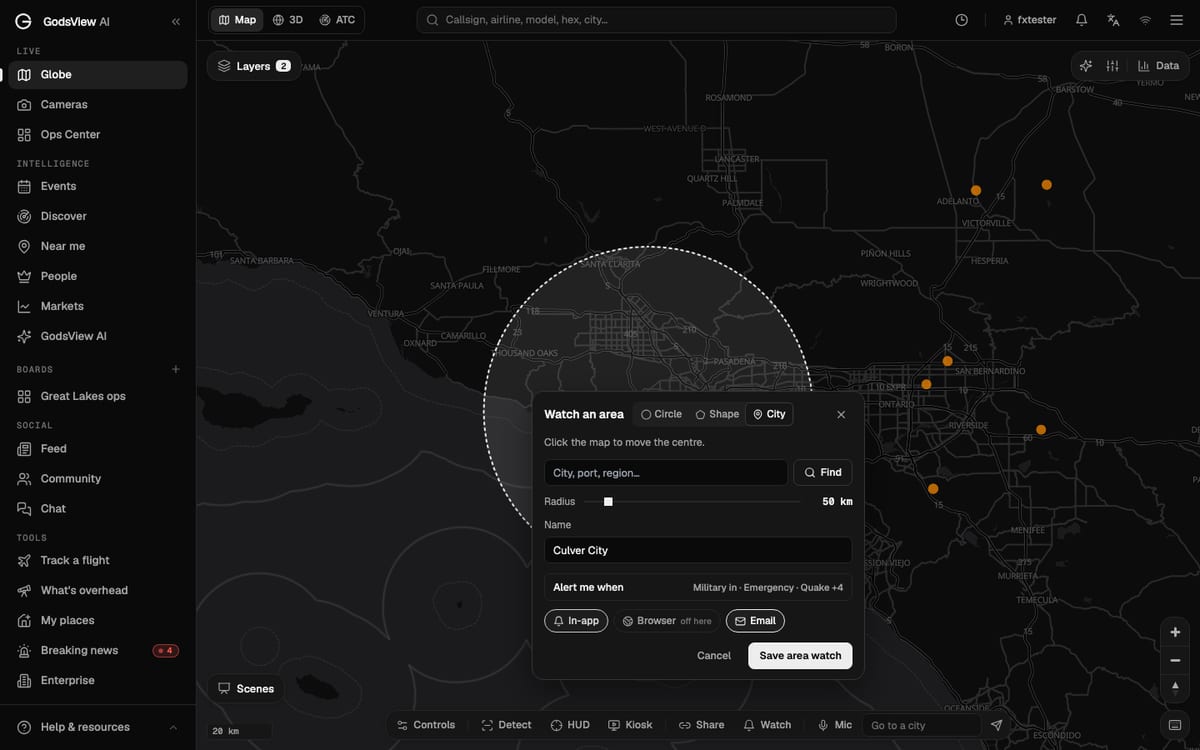Select the City area type

tap(769, 414)
